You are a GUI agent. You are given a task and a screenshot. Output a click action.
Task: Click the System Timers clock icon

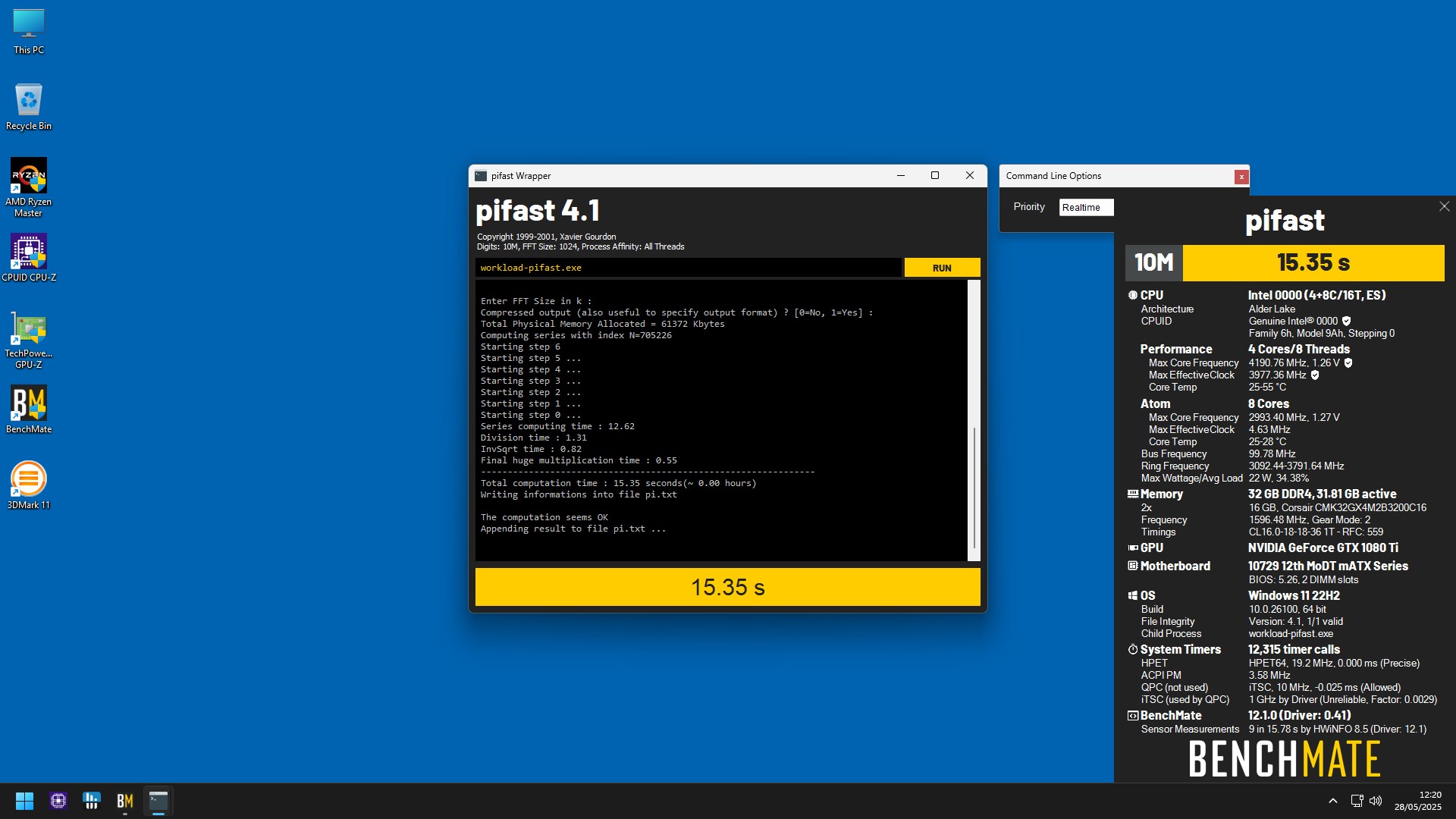click(1133, 649)
